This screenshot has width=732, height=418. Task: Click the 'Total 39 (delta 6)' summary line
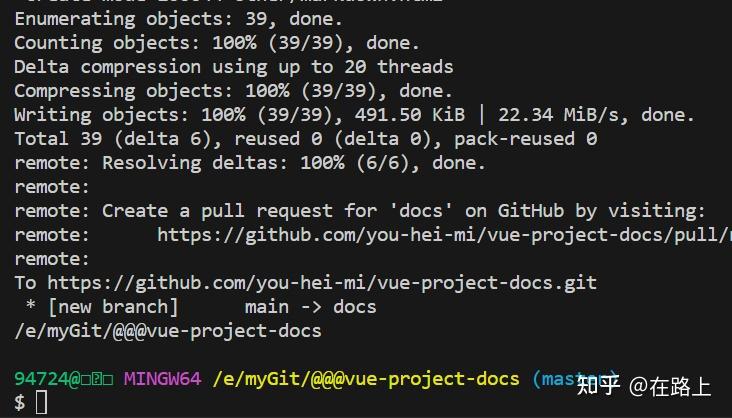tap(305, 139)
